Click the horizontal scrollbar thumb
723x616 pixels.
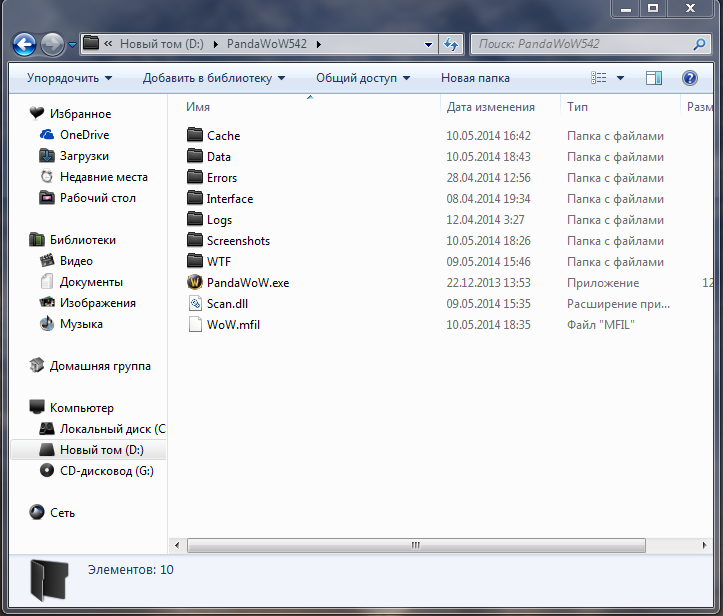(x=416, y=545)
